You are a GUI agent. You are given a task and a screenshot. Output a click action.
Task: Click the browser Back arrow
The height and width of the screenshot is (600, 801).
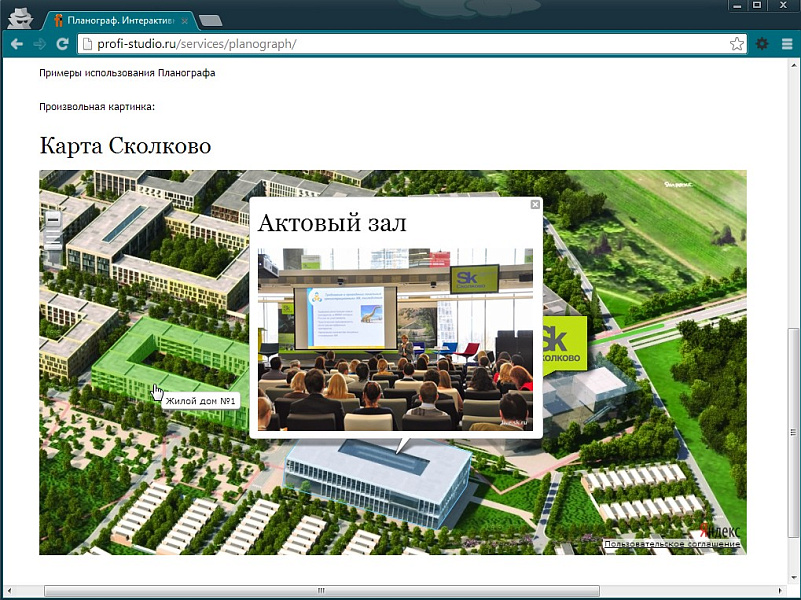tap(16, 44)
